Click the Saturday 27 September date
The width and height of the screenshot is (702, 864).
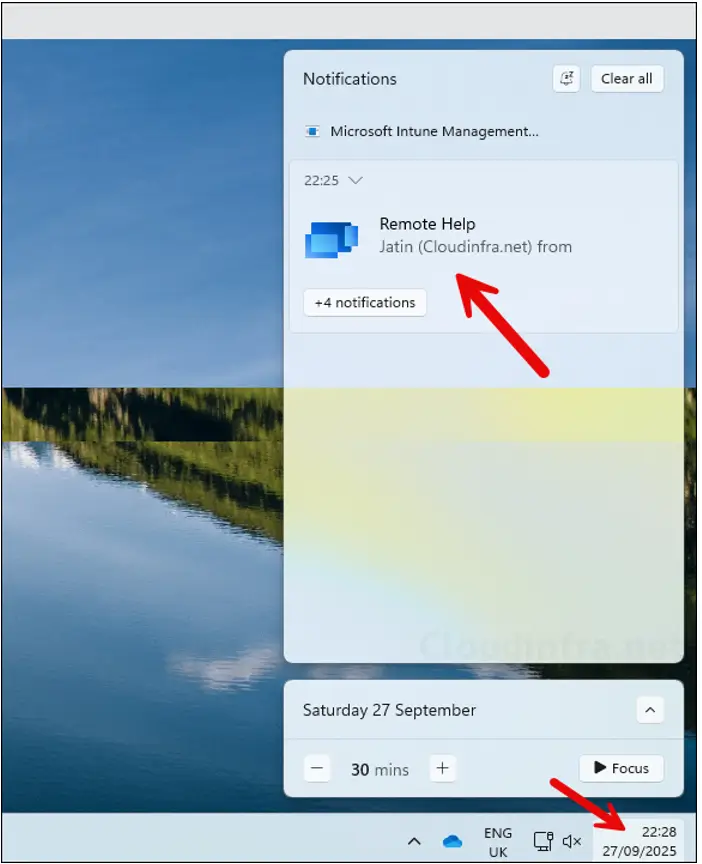coord(389,710)
